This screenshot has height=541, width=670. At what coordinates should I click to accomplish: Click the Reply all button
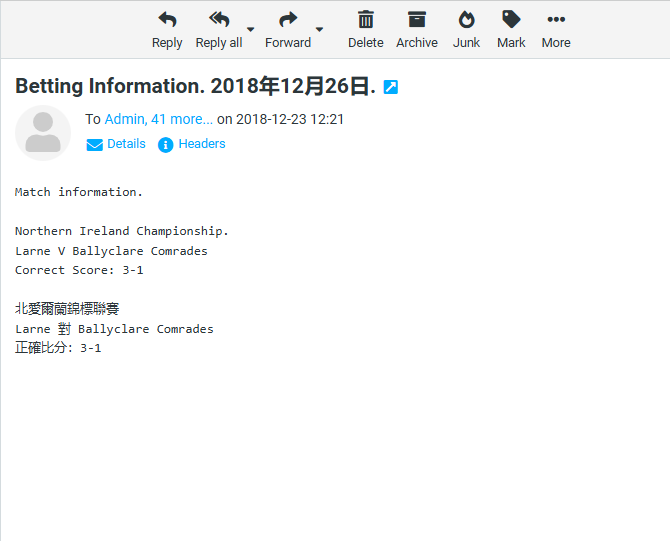218,29
